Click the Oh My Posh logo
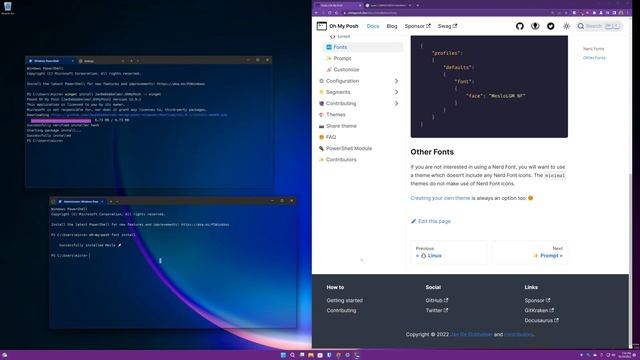The width and height of the screenshot is (640, 360). point(338,26)
